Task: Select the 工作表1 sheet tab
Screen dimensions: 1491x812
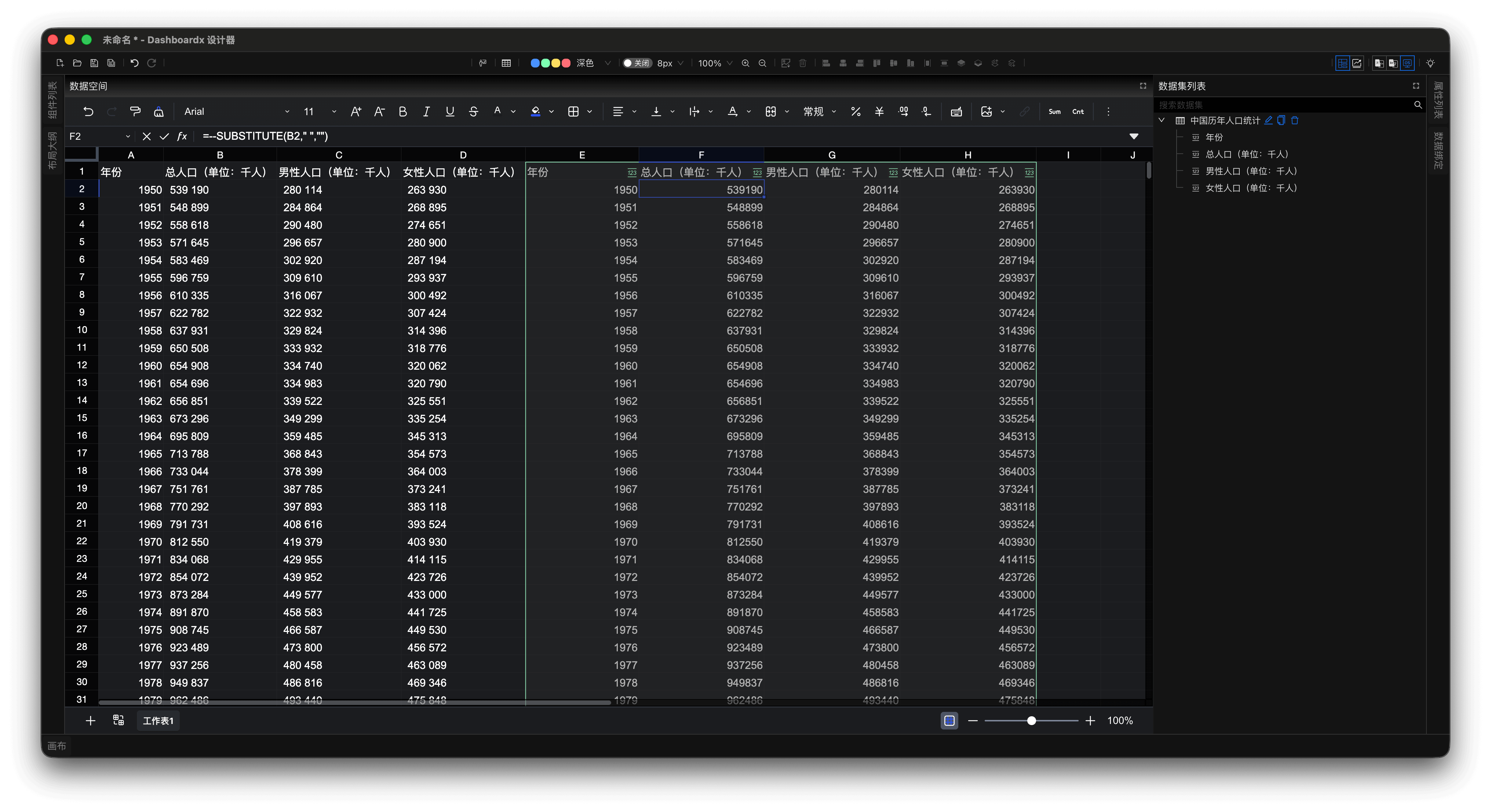Action: pyautogui.click(x=158, y=721)
